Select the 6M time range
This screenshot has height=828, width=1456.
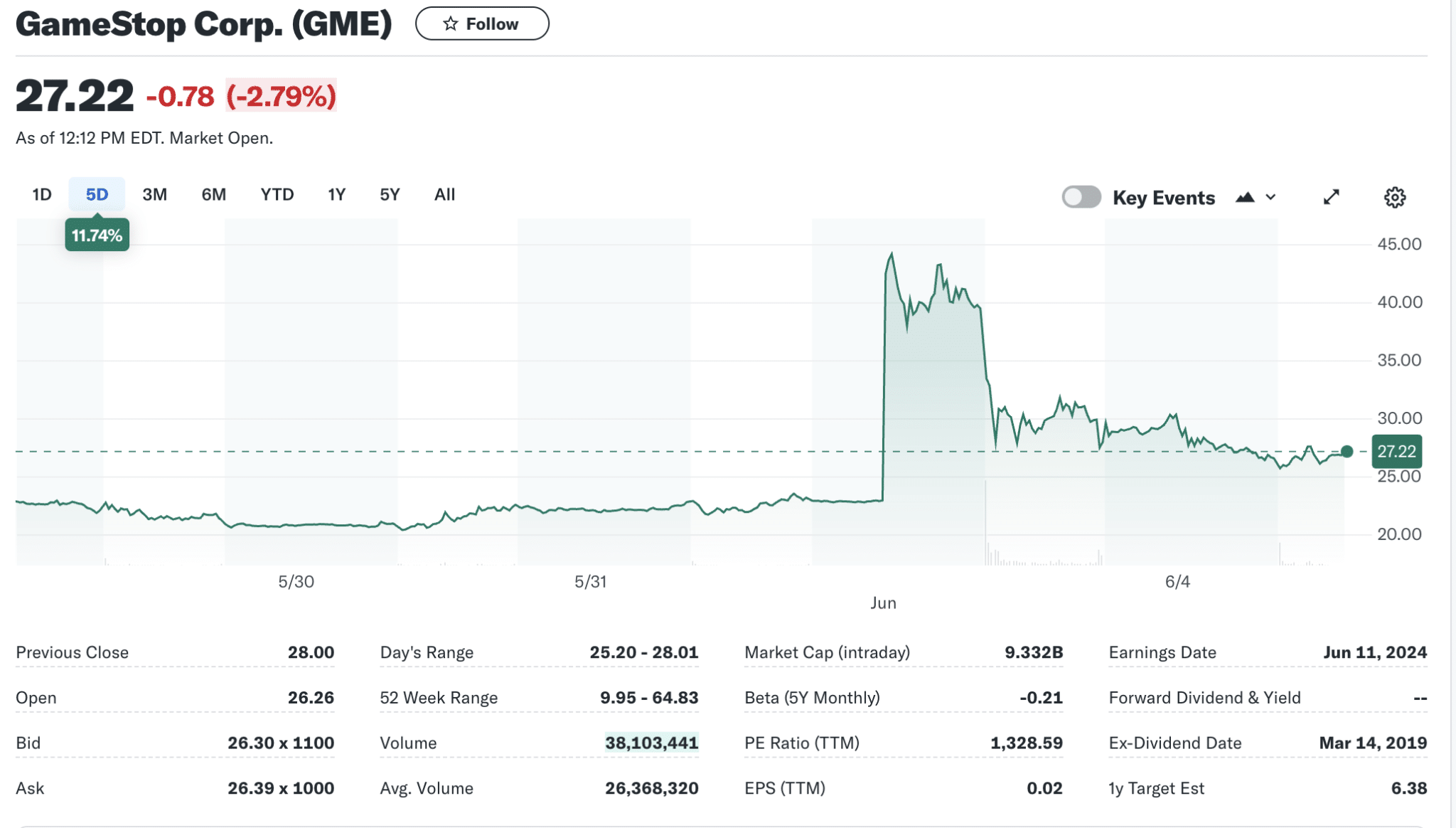point(214,194)
